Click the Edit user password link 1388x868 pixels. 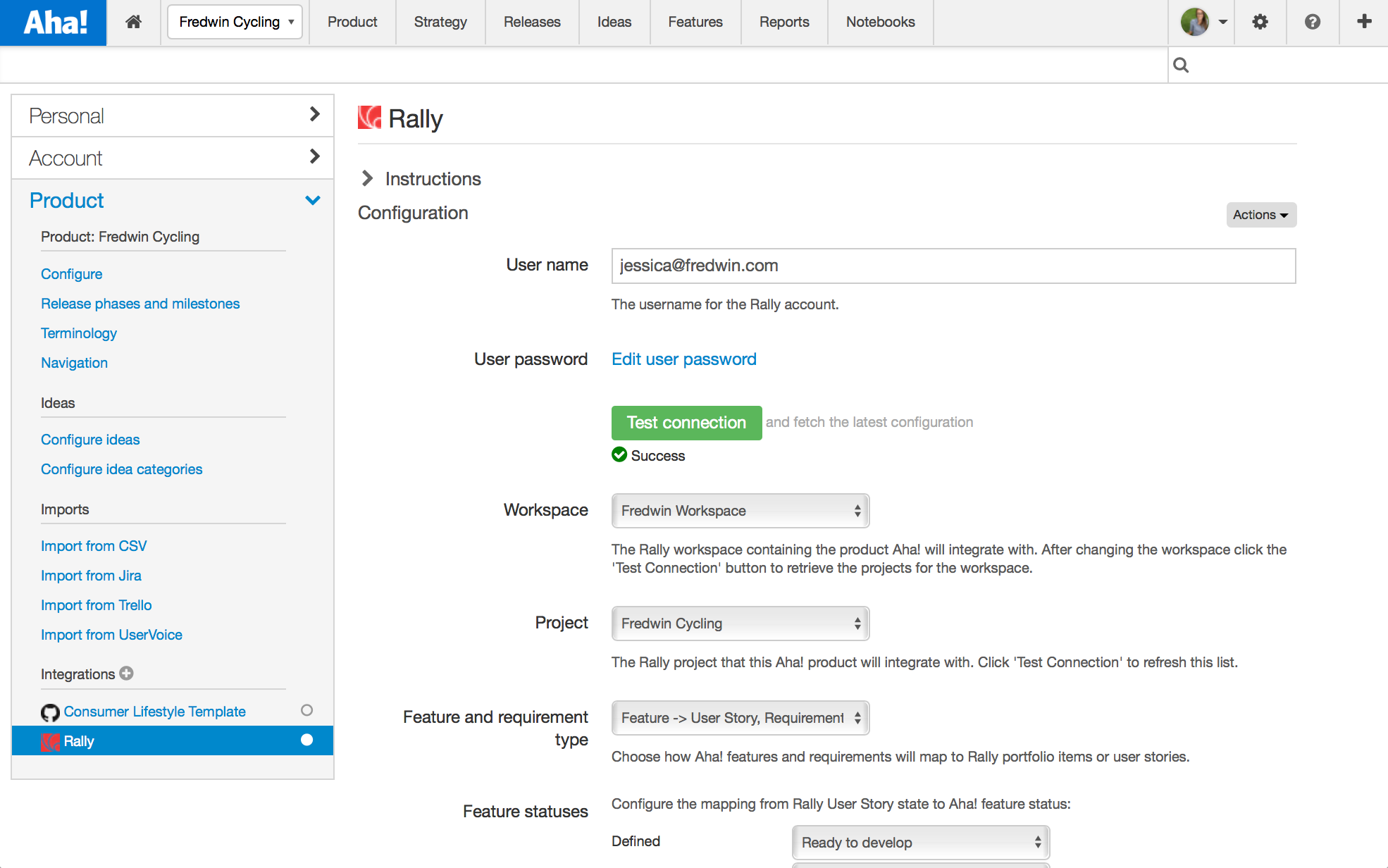click(x=683, y=359)
